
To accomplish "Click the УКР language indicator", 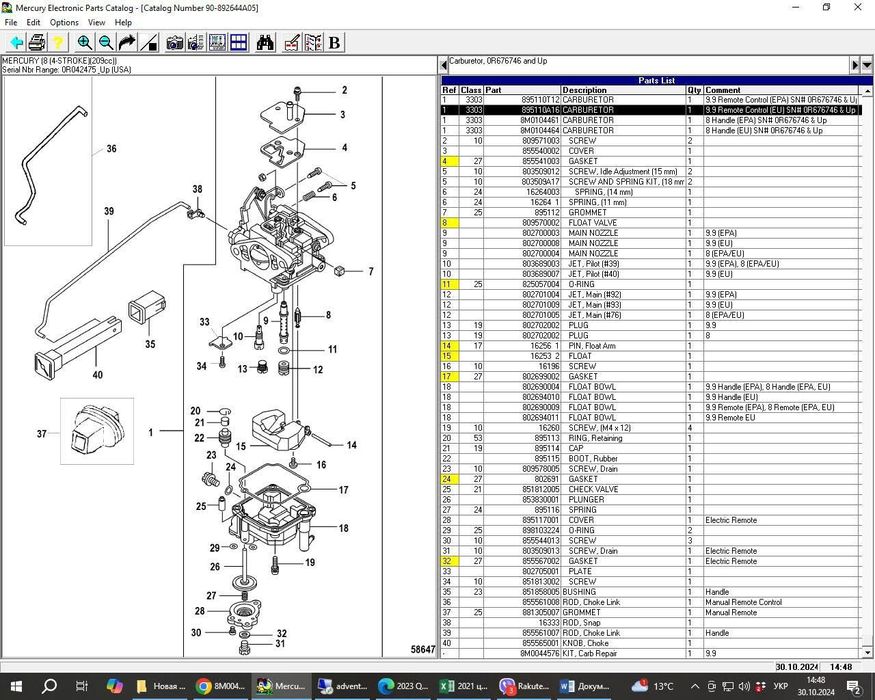I will pyautogui.click(x=781, y=686).
